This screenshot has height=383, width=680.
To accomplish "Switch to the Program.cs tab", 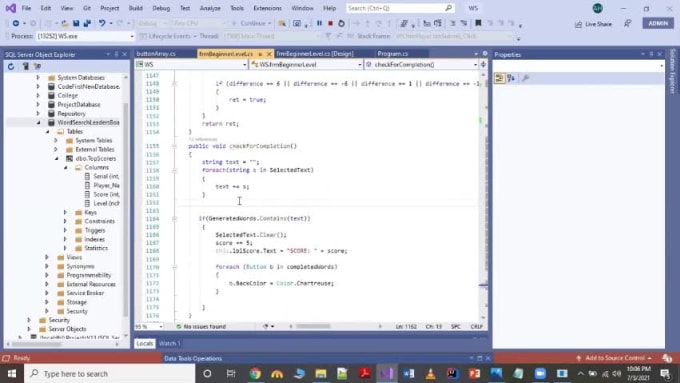I will pos(392,54).
